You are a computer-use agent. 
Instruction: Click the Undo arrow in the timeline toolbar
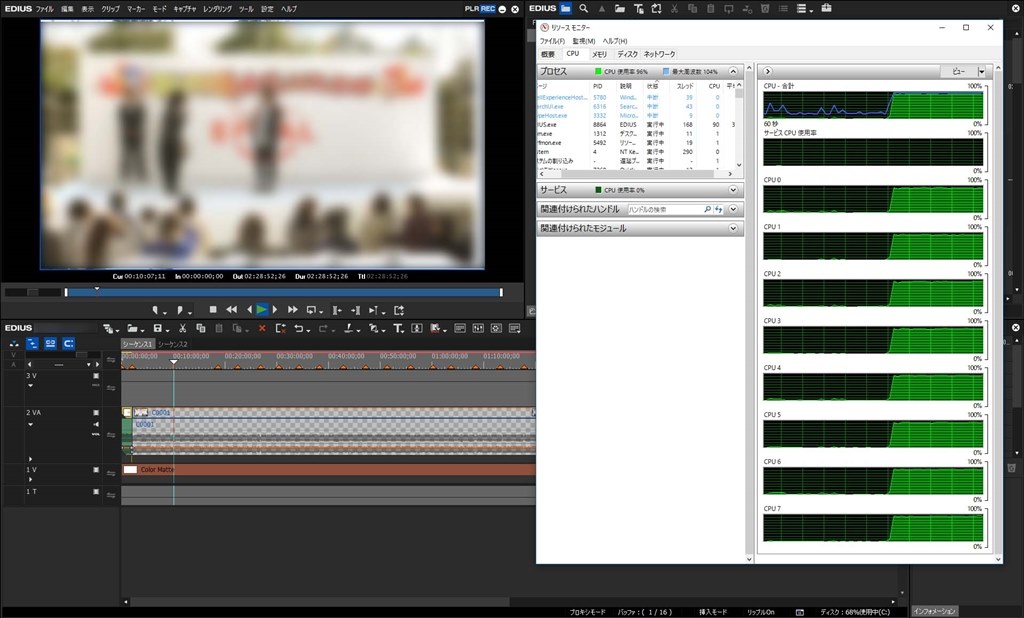(298, 328)
